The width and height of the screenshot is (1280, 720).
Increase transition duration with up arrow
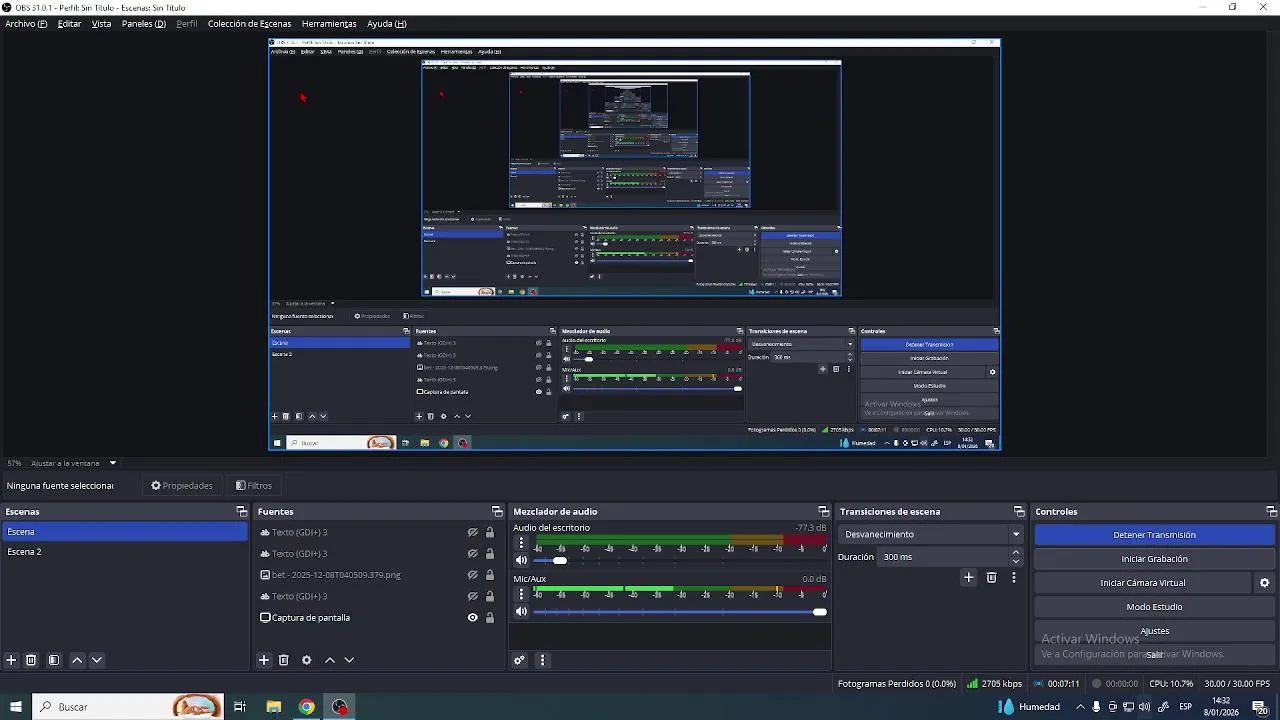pyautogui.click(x=1016, y=552)
